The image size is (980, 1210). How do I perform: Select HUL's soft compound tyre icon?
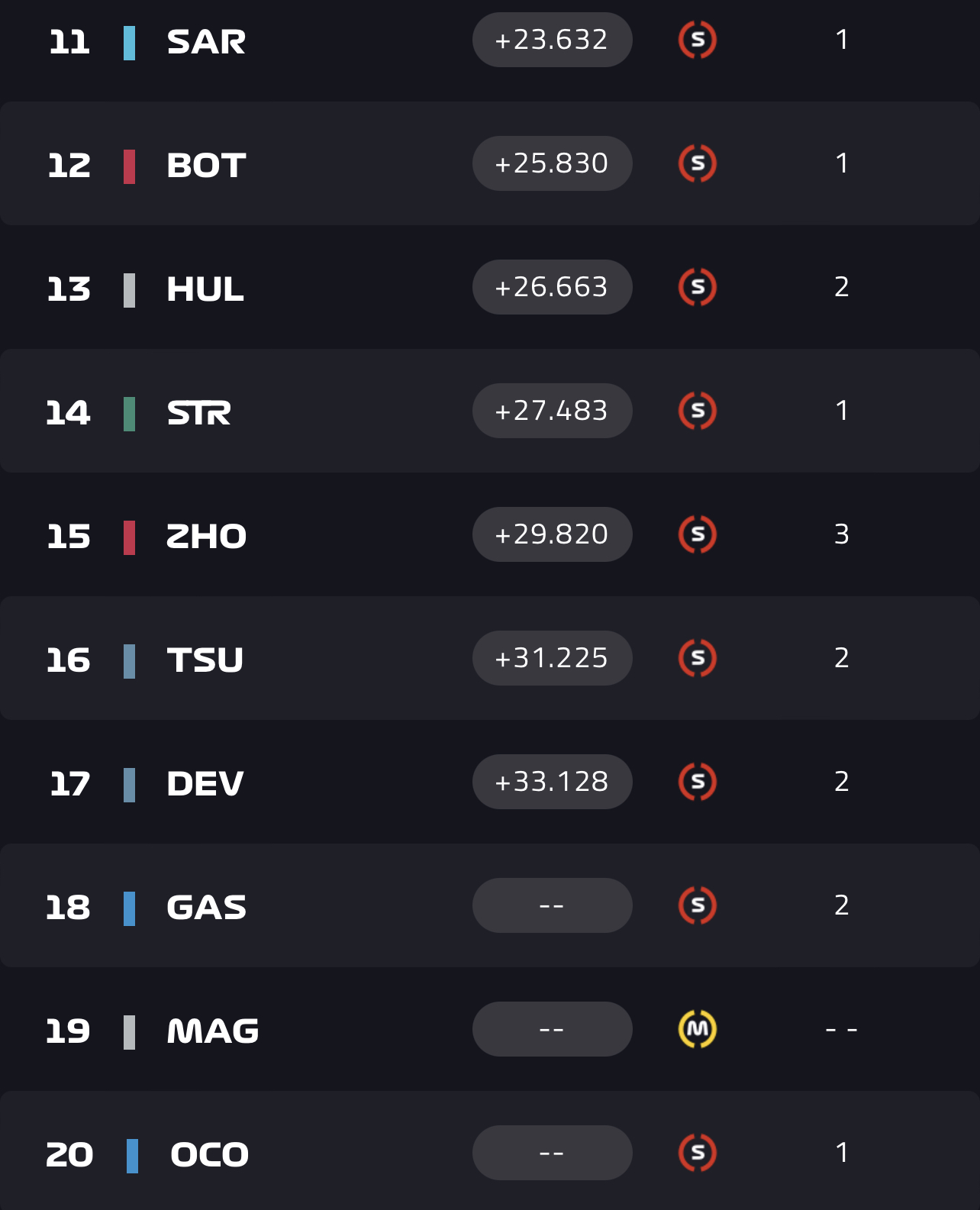[x=697, y=287]
